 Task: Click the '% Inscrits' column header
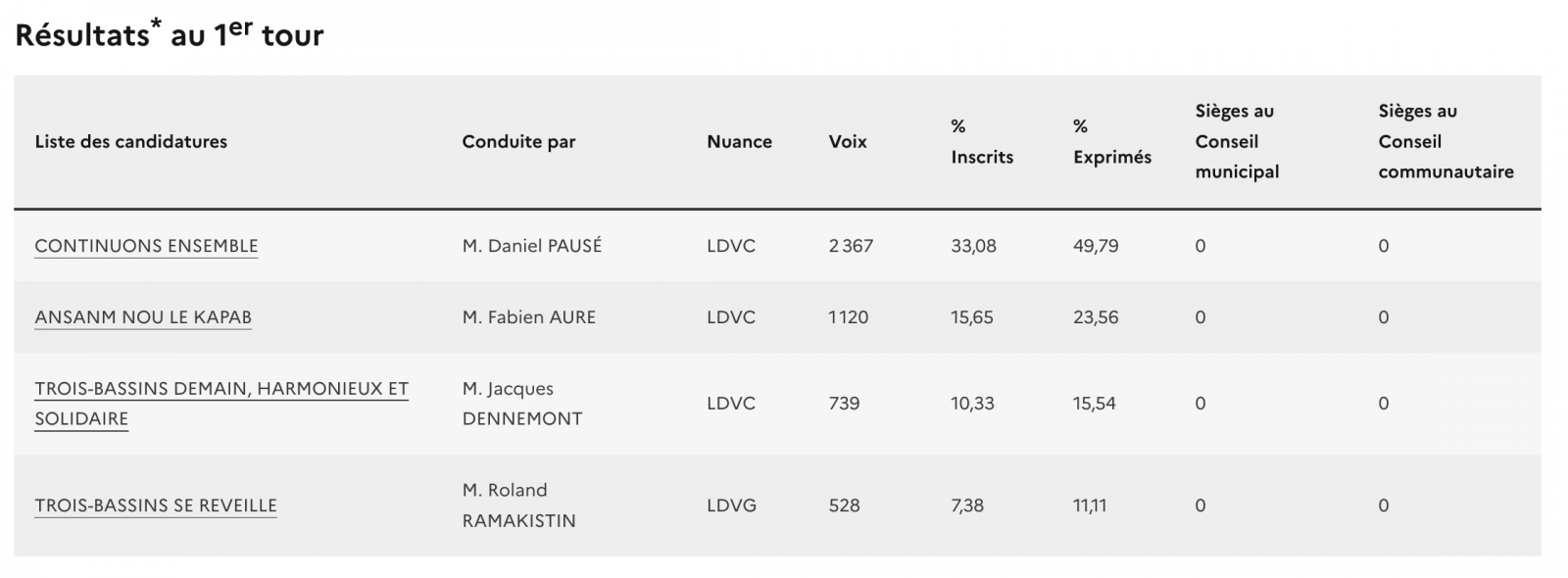[981, 141]
